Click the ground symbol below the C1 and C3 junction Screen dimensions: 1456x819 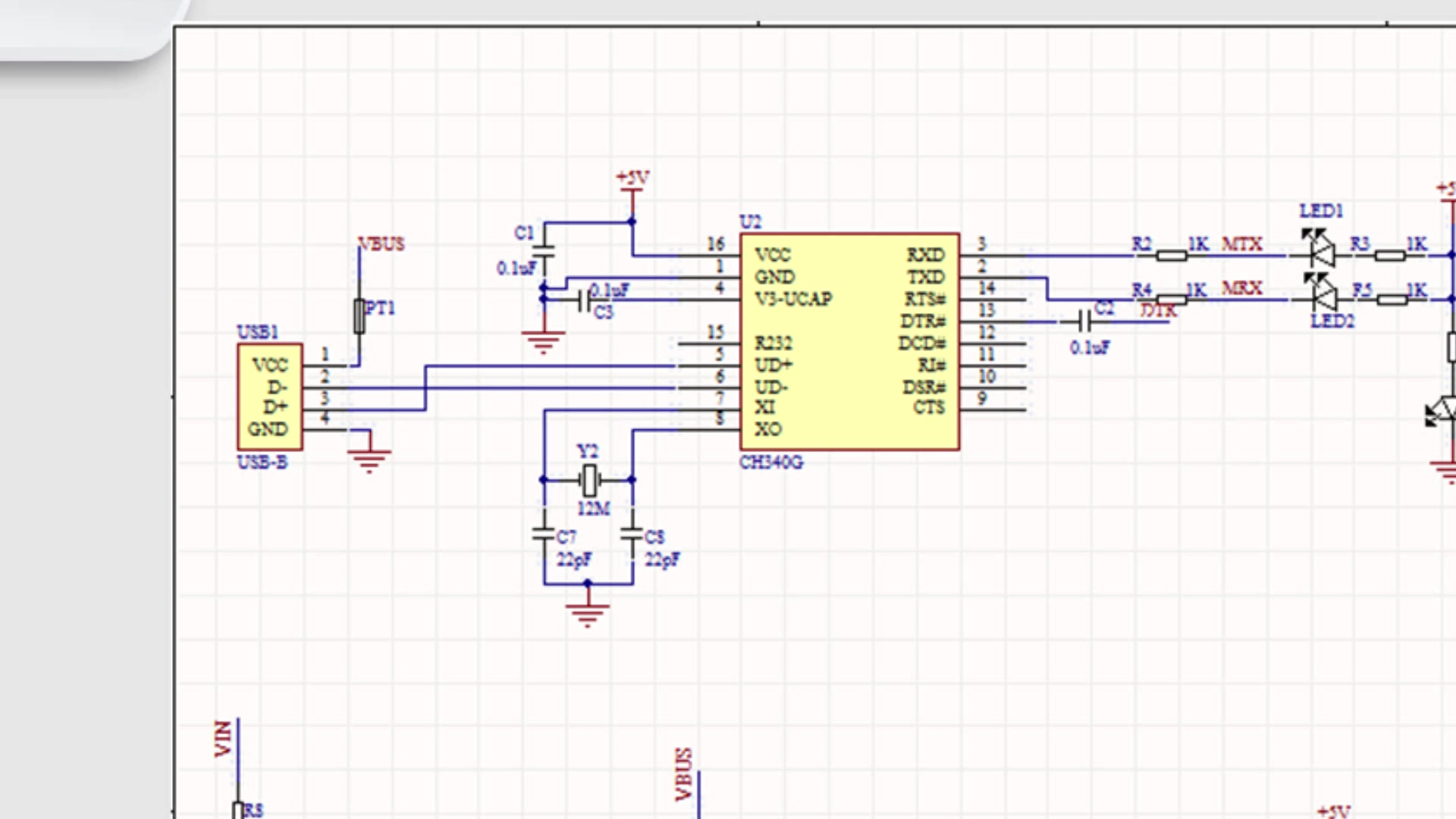pos(543,342)
